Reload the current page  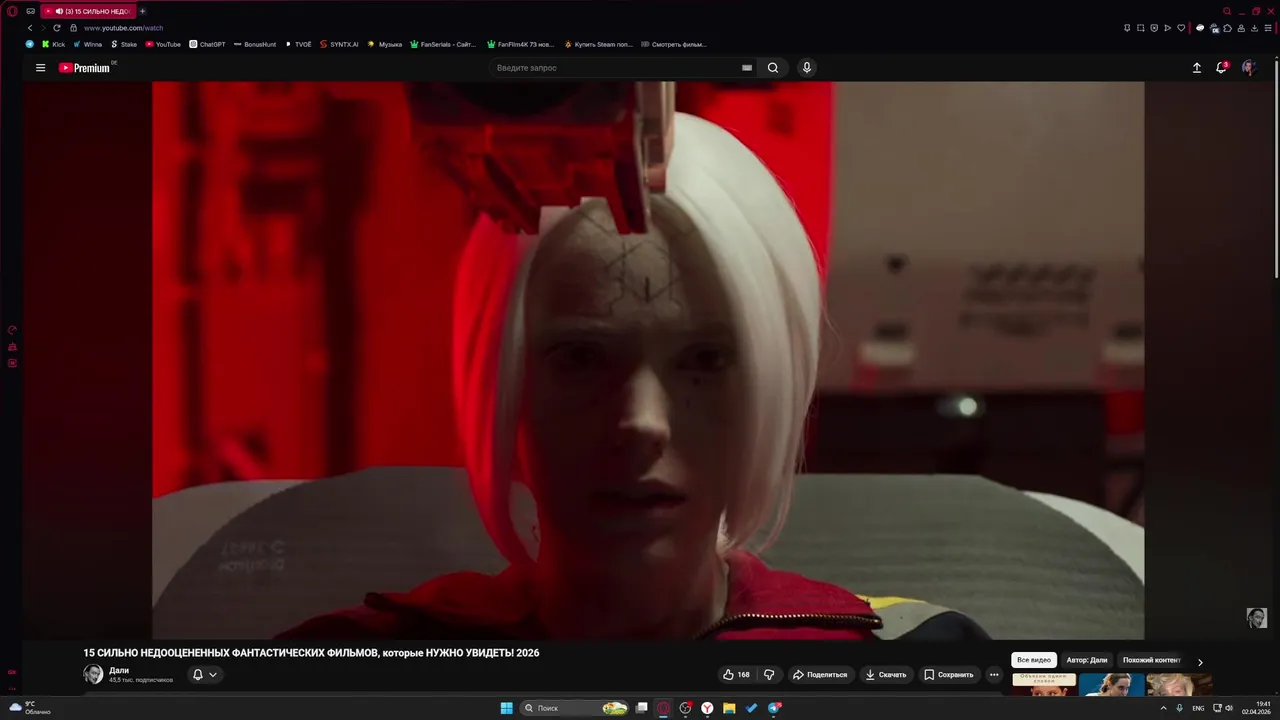pyautogui.click(x=57, y=28)
